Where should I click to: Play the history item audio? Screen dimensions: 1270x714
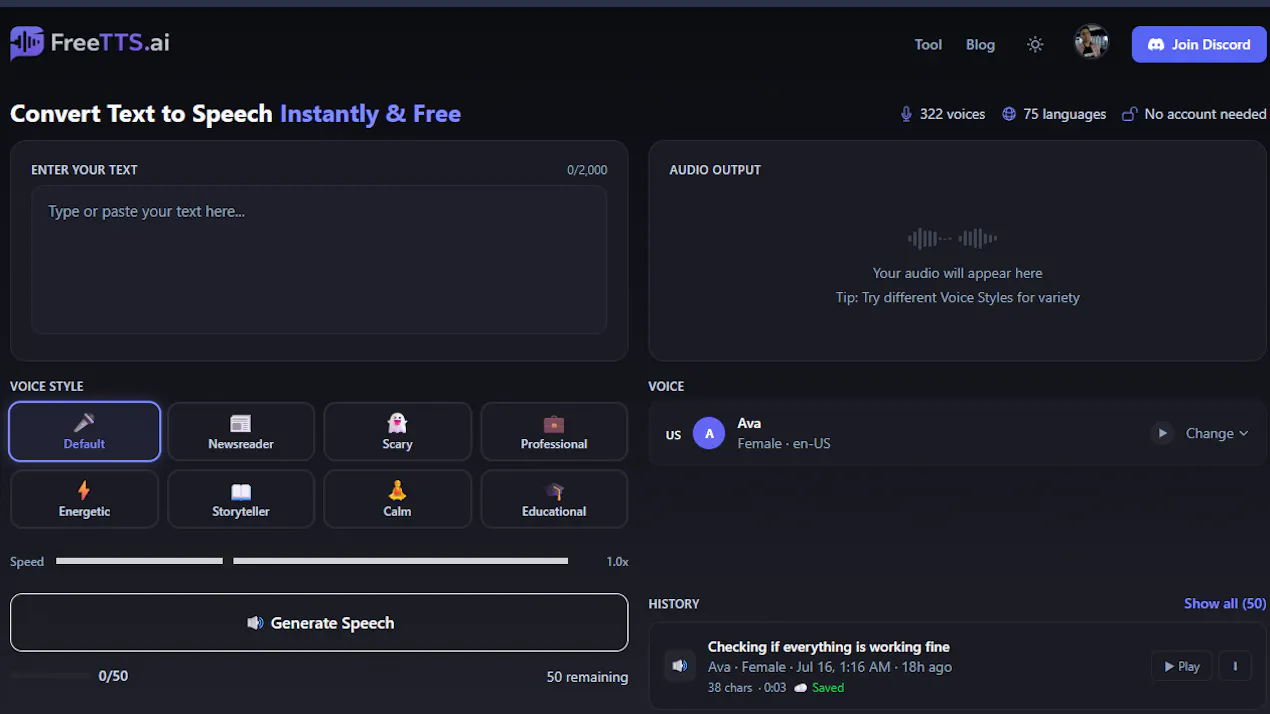pos(1181,666)
